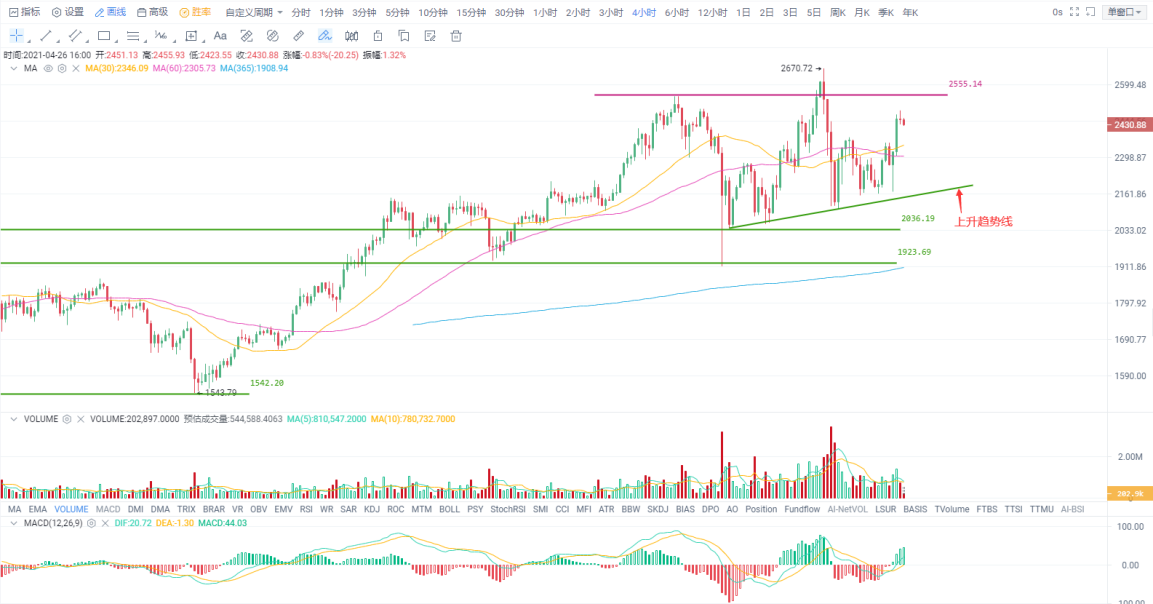Image resolution: width=1153 pixels, height=604 pixels.
Task: Click the 画线 drawing button
Action: point(110,12)
